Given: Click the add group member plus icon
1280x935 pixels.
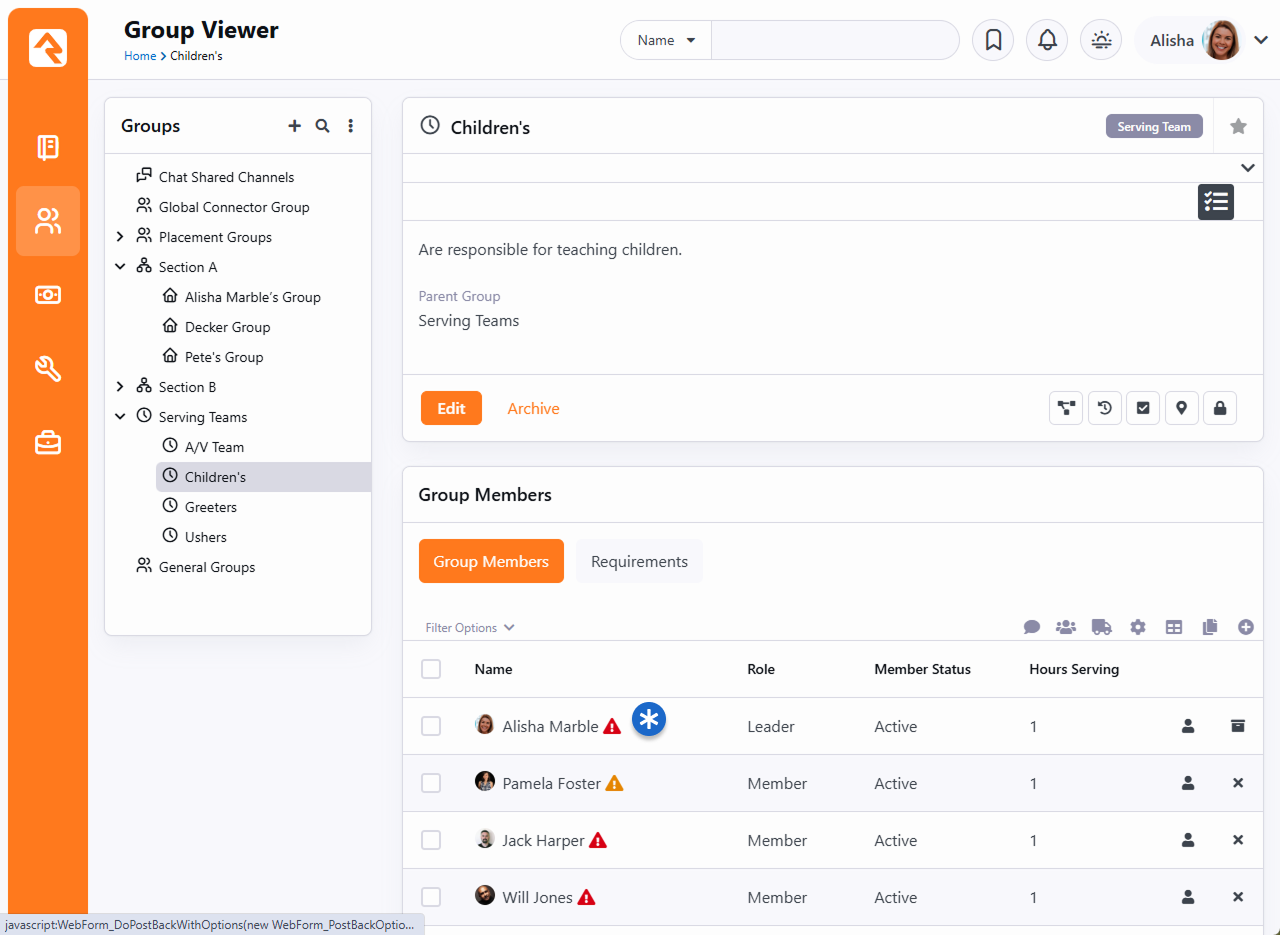Looking at the screenshot, I should tap(1245, 627).
